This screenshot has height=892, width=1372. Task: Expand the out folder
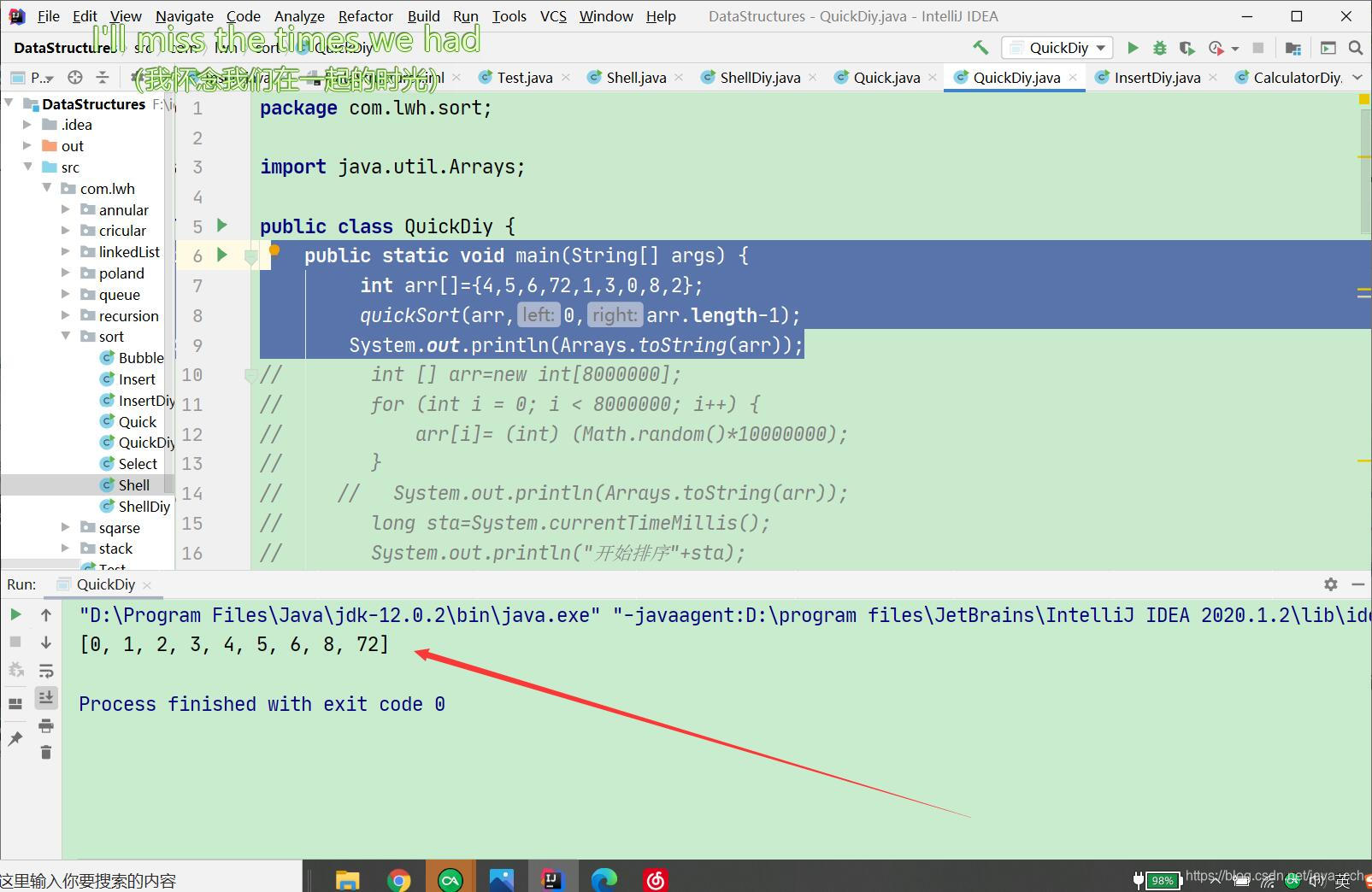pyautogui.click(x=27, y=146)
